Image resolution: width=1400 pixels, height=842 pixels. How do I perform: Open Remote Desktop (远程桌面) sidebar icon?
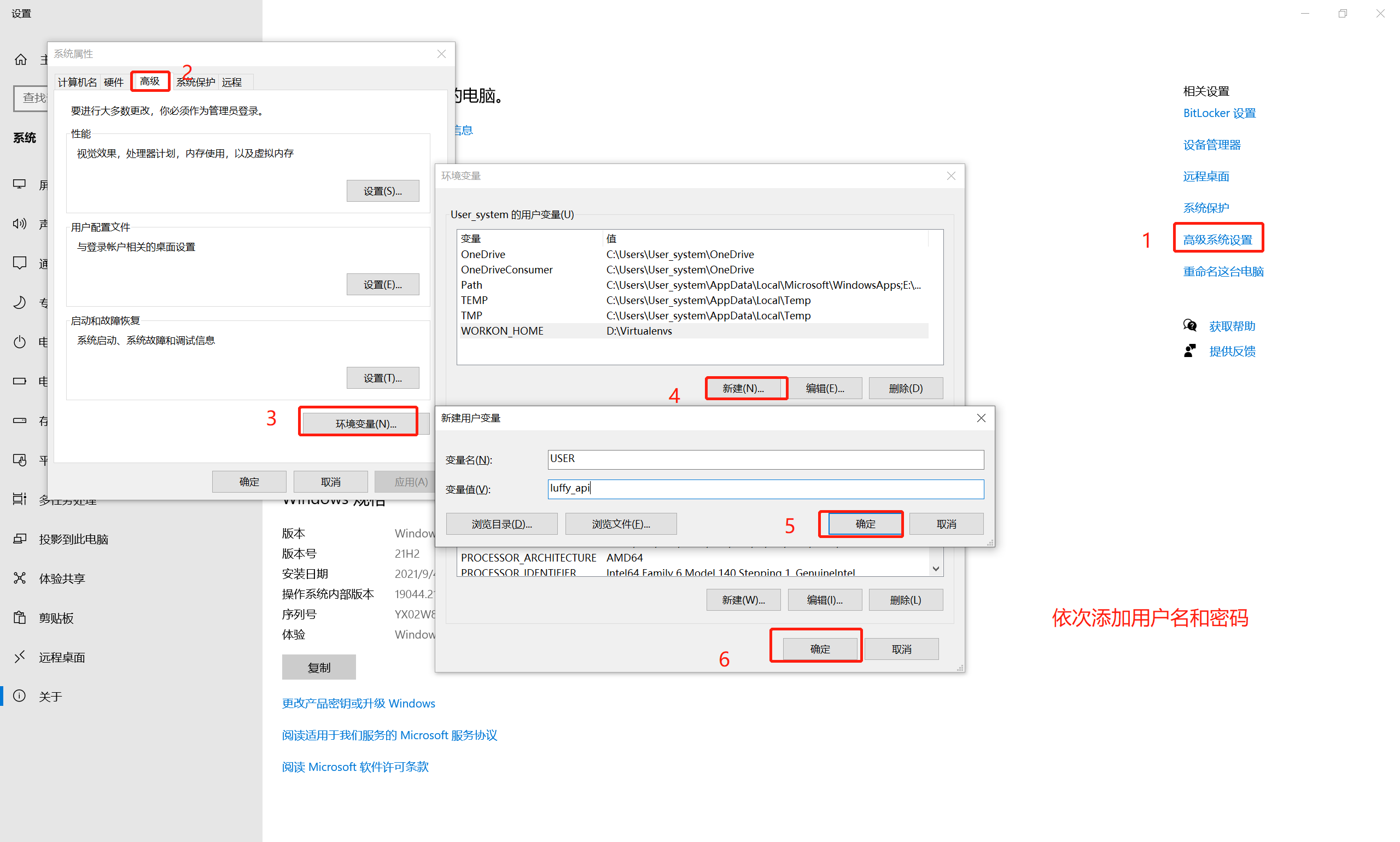tap(20, 657)
